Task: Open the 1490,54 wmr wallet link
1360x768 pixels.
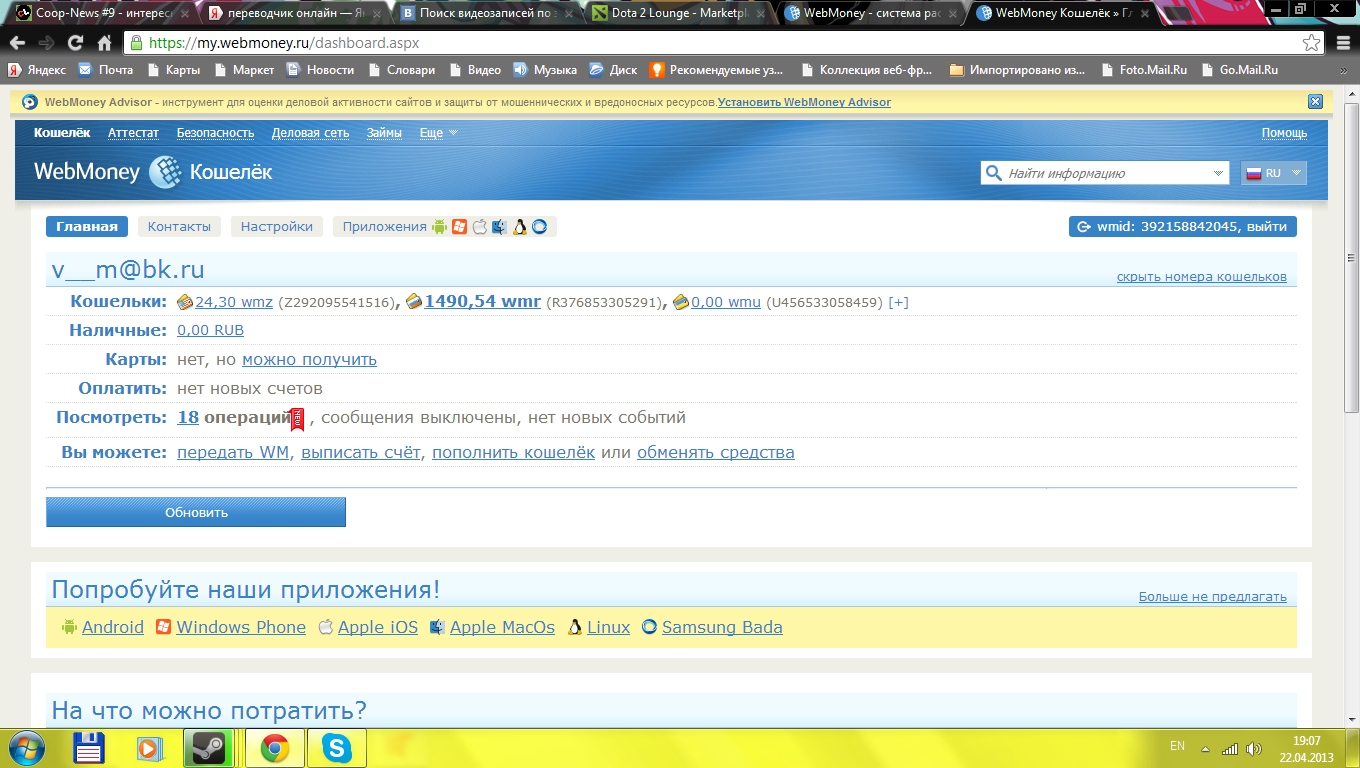Action: click(x=482, y=301)
